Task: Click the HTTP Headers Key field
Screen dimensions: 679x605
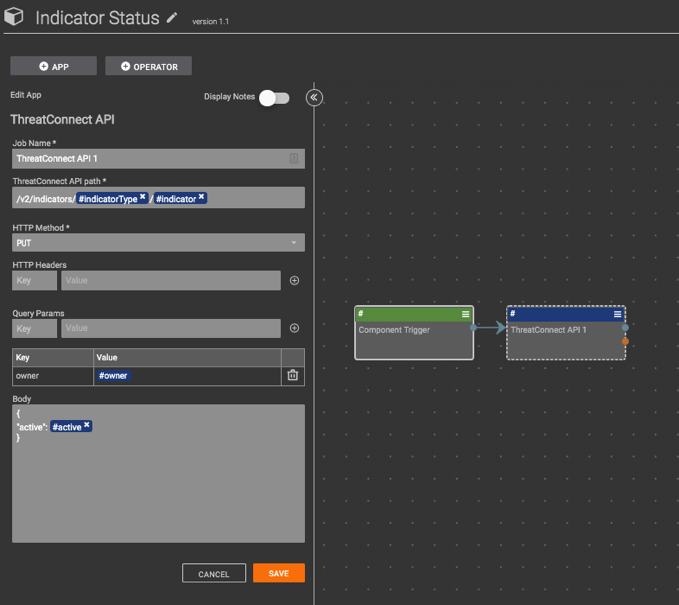Action: pyautogui.click(x=34, y=281)
